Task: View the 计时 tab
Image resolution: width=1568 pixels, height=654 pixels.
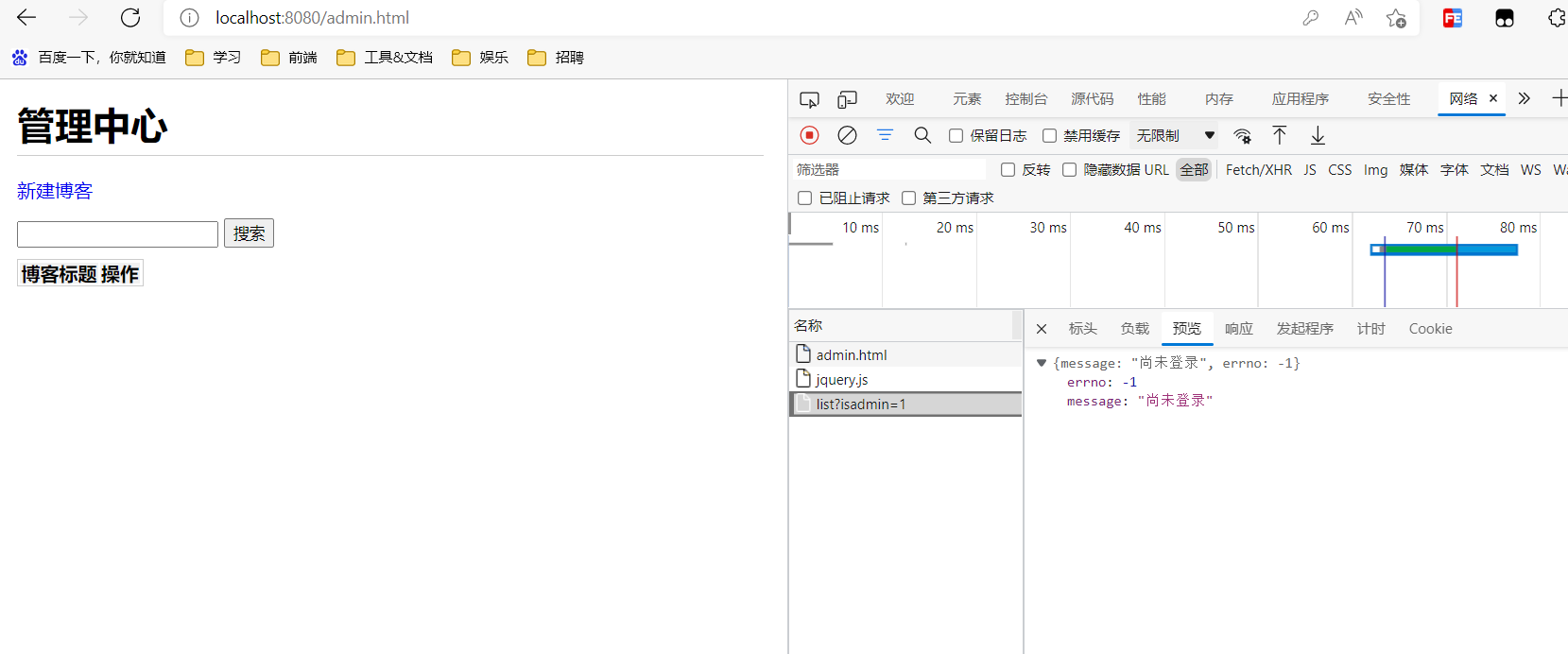Action: (x=1371, y=329)
